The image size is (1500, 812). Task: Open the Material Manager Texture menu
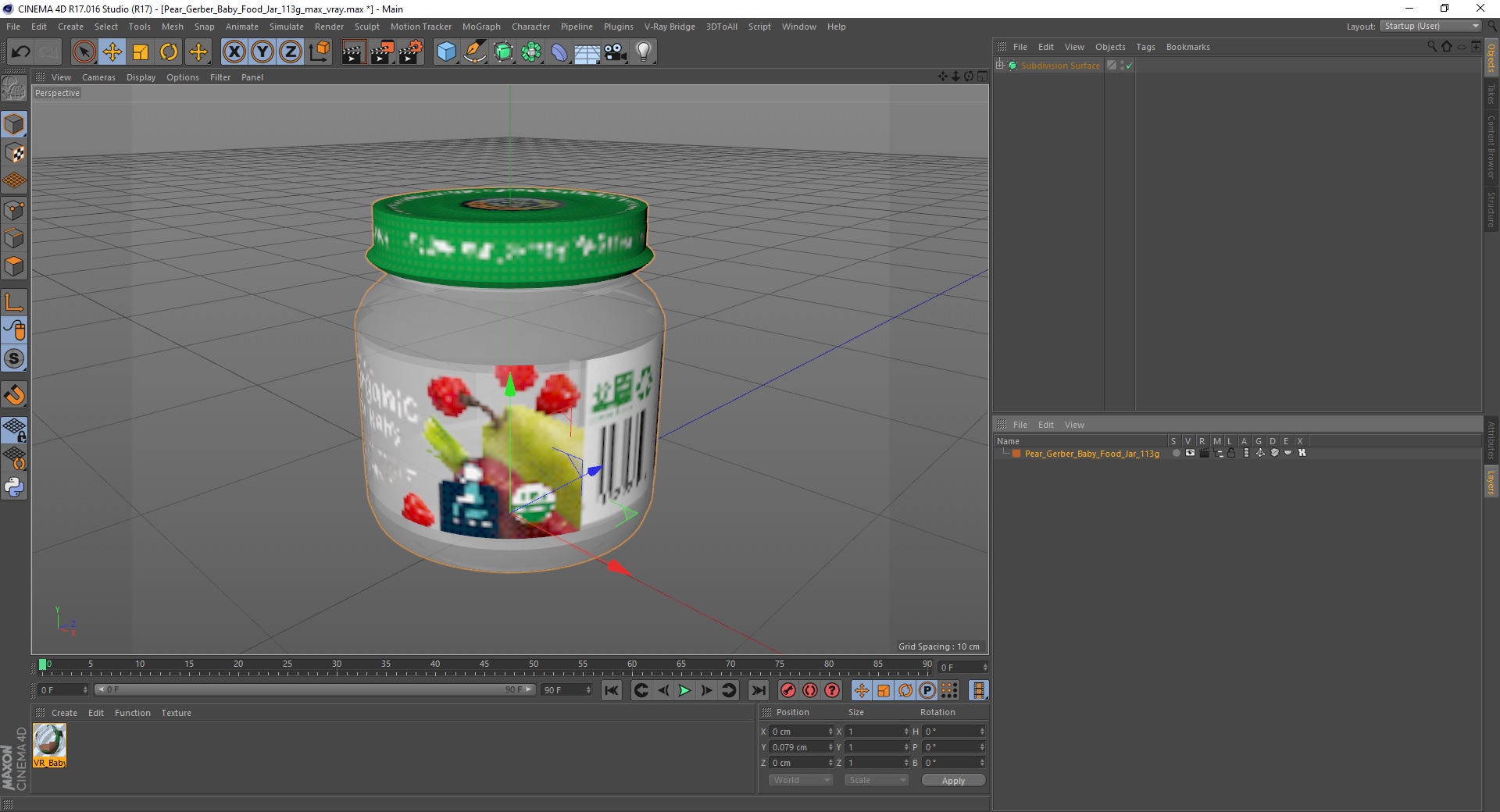(x=176, y=713)
